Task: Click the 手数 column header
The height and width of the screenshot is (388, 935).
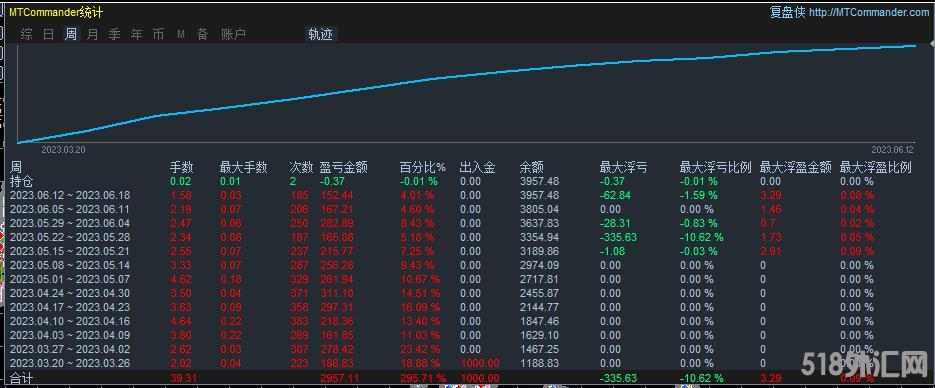Action: pyautogui.click(x=182, y=168)
